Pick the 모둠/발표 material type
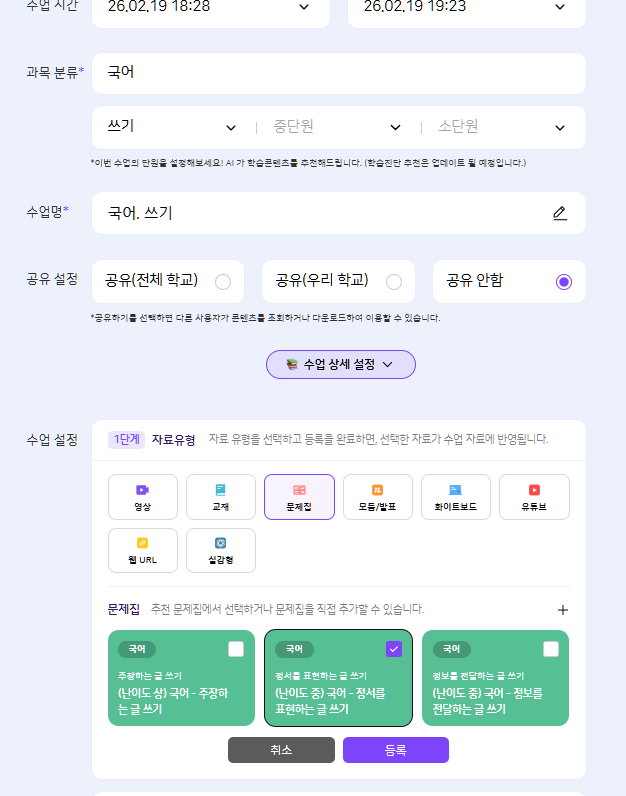This screenshot has width=626, height=796. click(x=377, y=497)
